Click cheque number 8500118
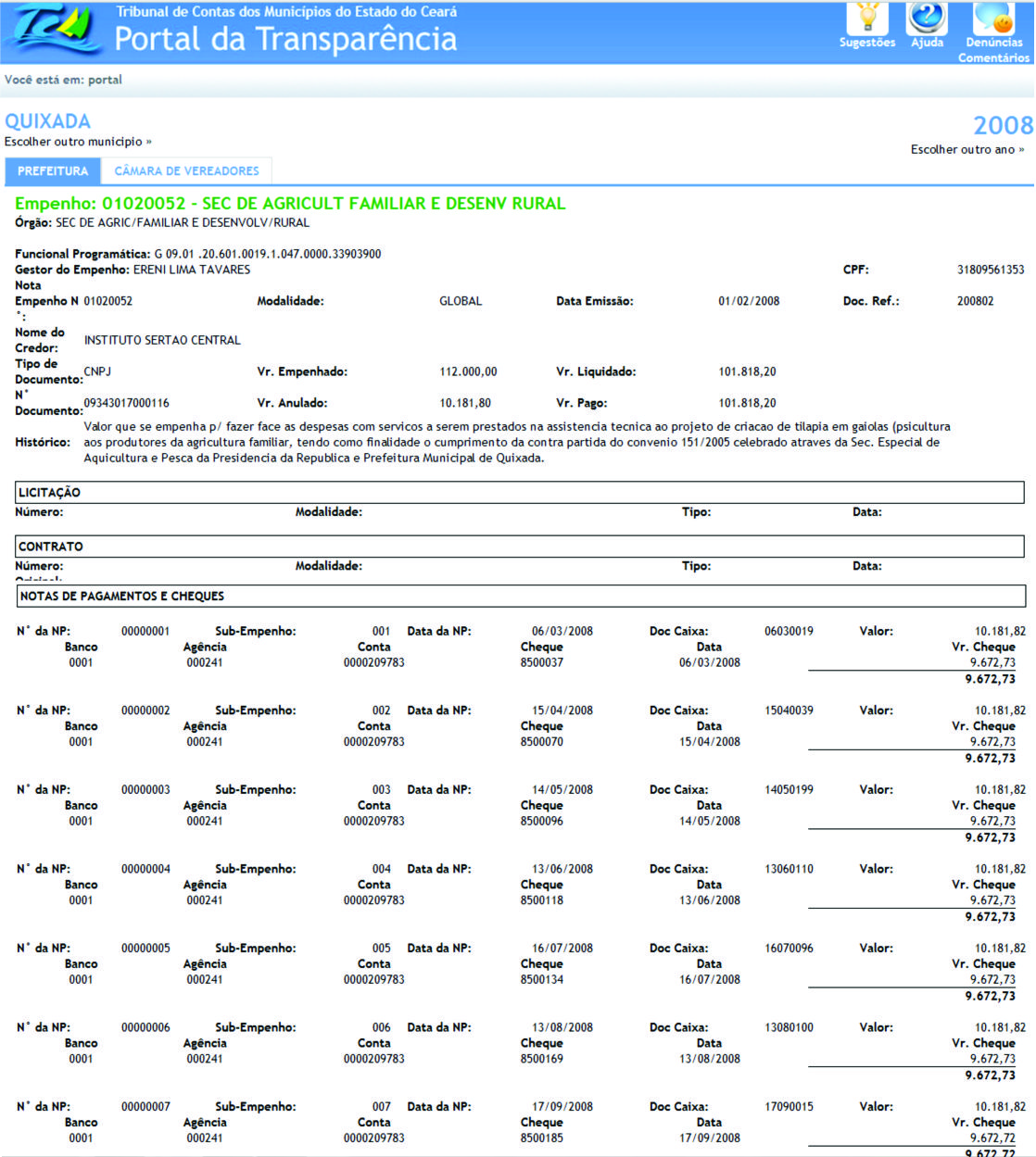Image resolution: width=1036 pixels, height=1157 pixels. tap(542, 900)
